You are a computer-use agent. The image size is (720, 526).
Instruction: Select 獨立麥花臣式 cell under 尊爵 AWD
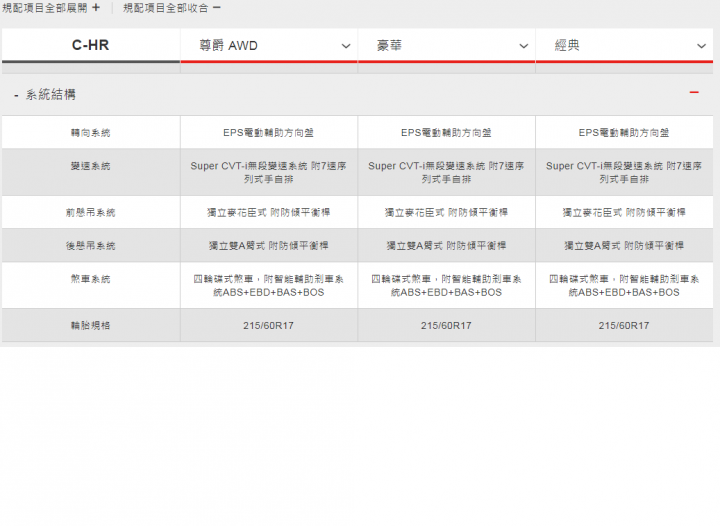[x=269, y=212]
